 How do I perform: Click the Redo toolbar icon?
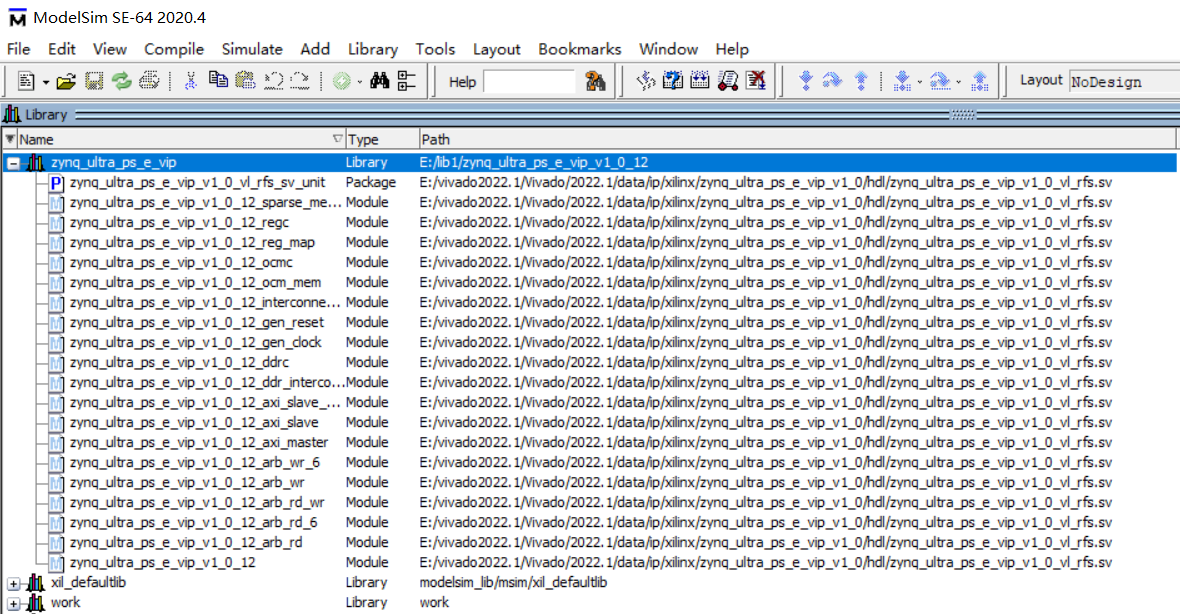pyautogui.click(x=300, y=81)
